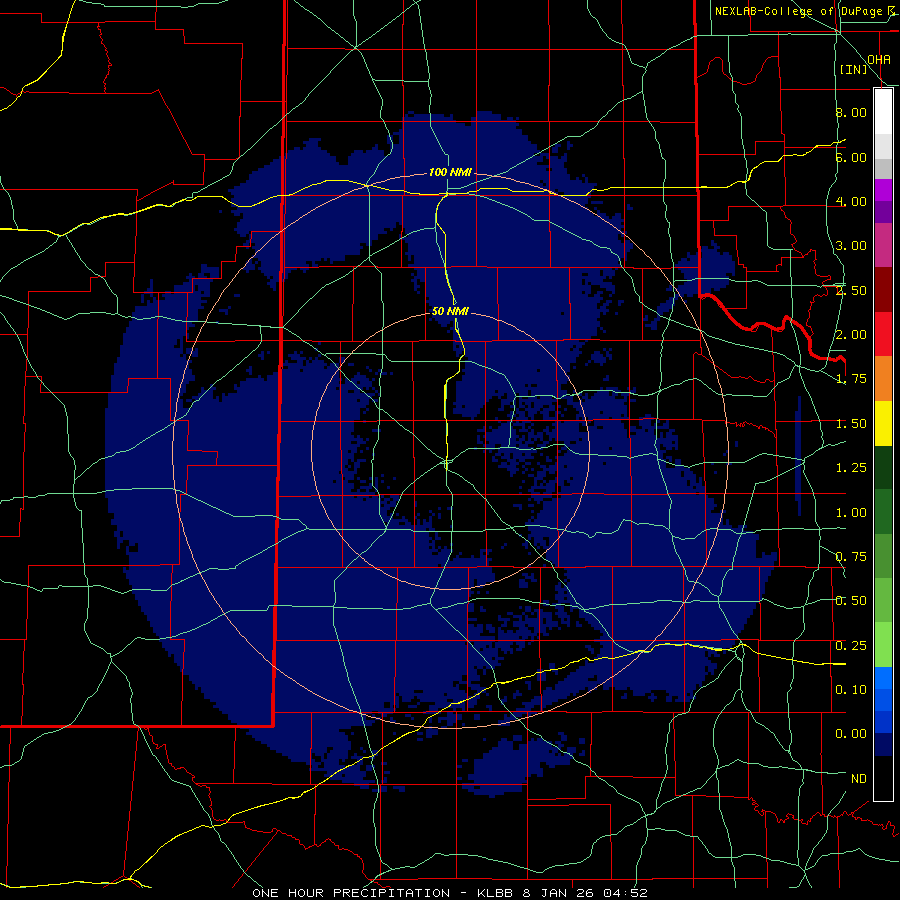Select the white swatch atop the legend
900x900 pixels.
tap(883, 112)
